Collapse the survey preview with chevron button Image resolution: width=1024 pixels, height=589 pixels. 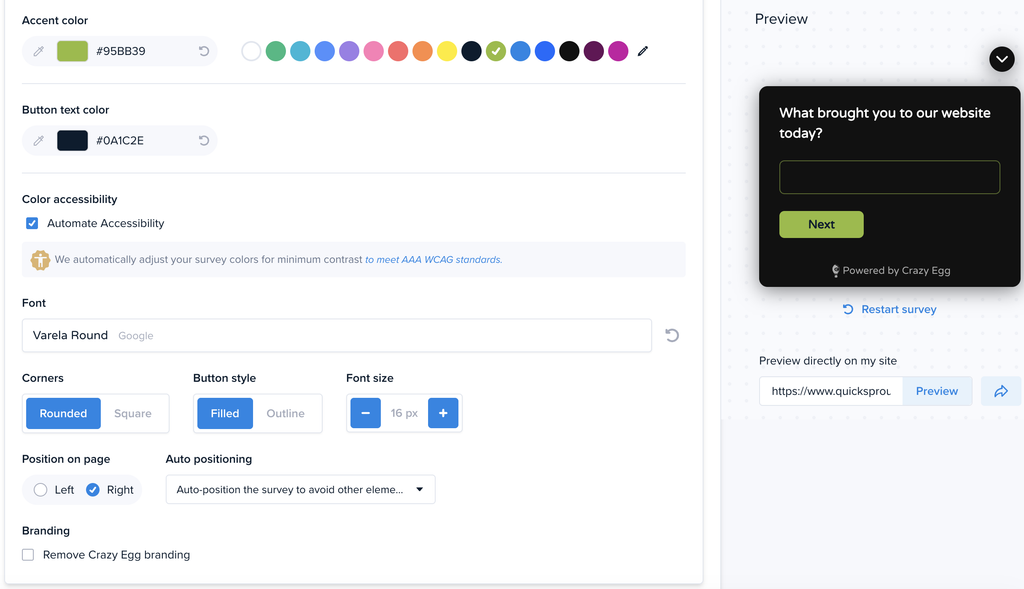point(1002,59)
